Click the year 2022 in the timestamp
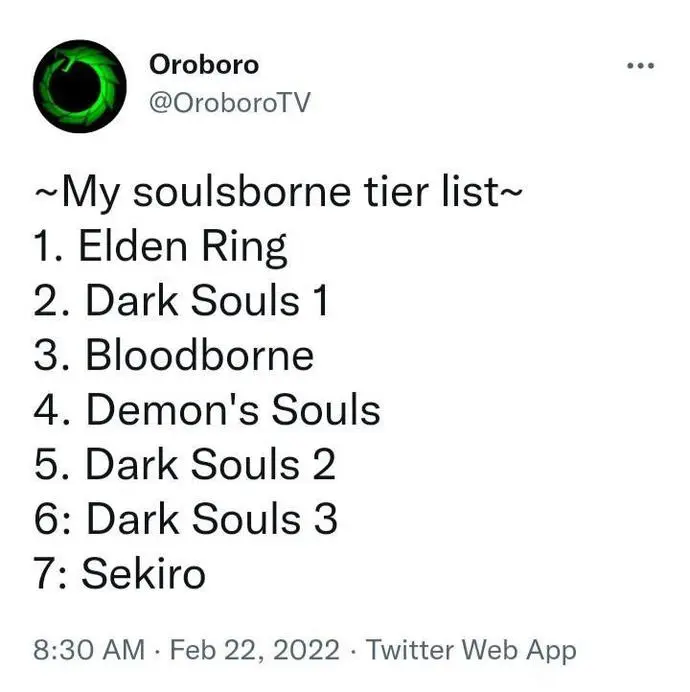 coord(306,650)
